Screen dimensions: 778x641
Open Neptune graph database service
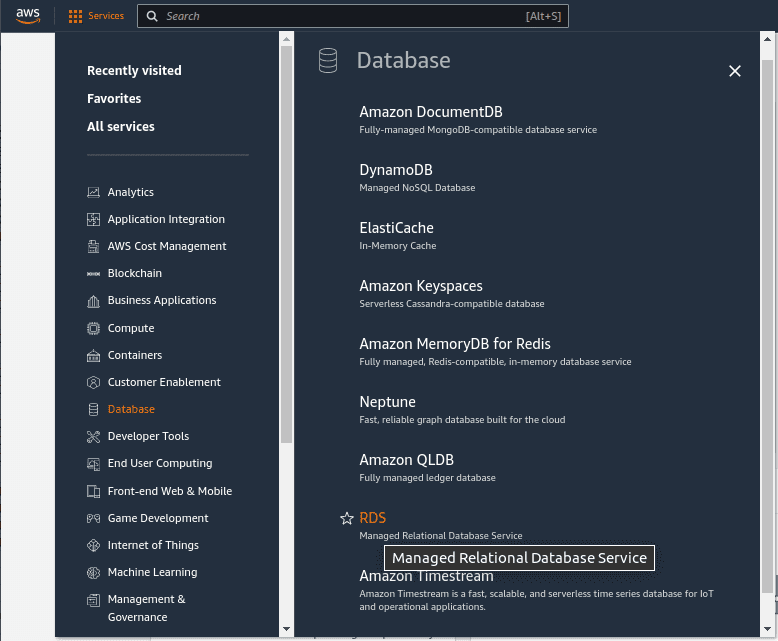click(388, 402)
